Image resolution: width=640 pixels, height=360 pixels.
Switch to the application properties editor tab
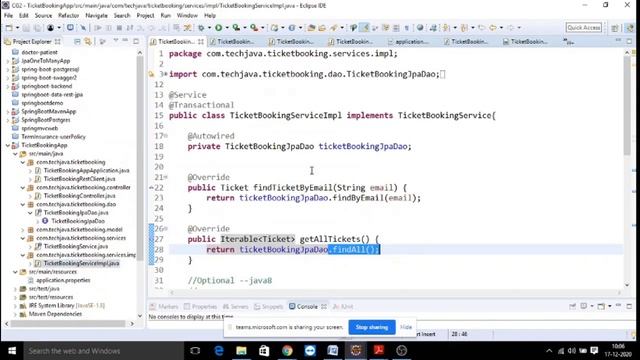pos(408,42)
